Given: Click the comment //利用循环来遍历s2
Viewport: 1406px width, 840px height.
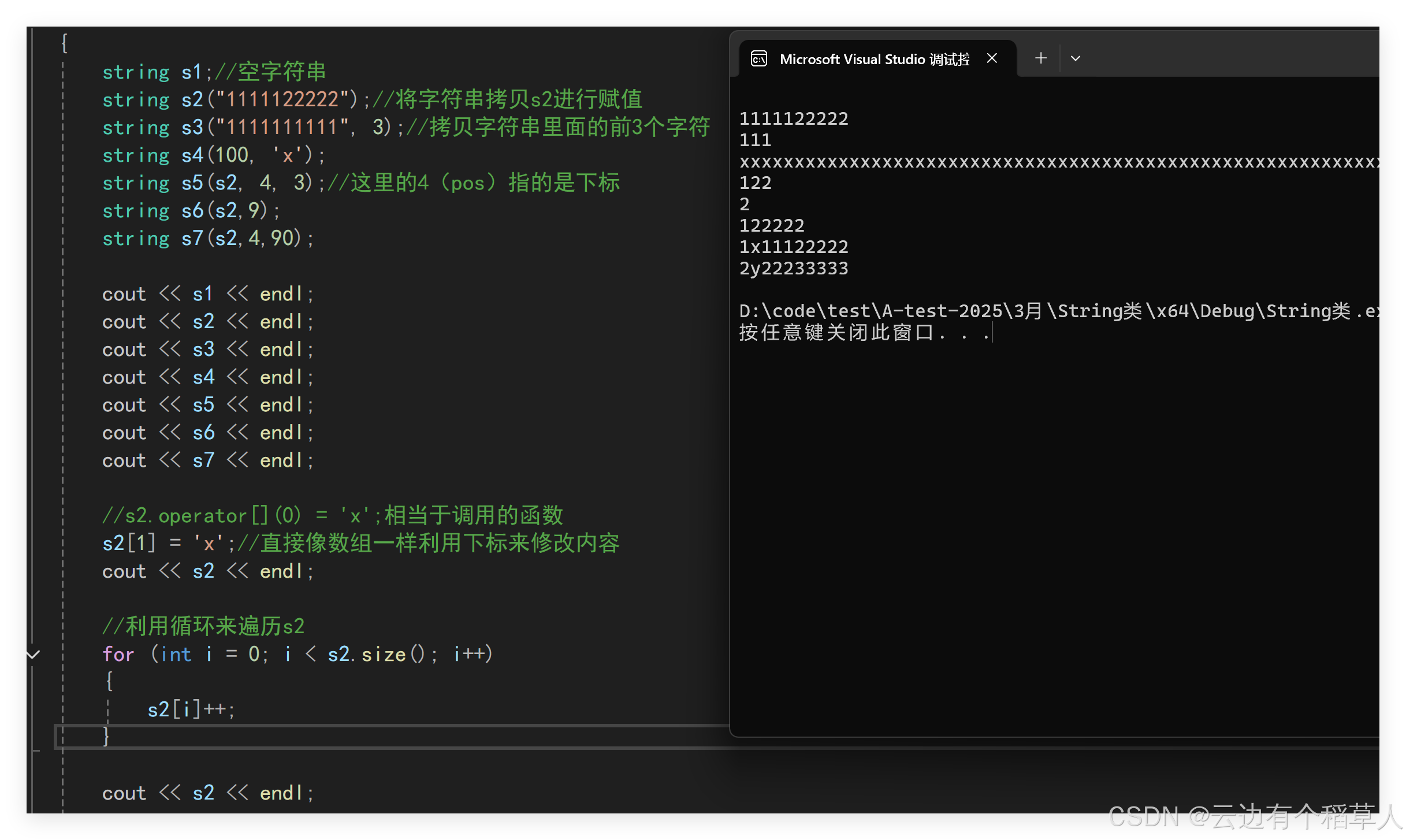Looking at the screenshot, I should [x=203, y=626].
